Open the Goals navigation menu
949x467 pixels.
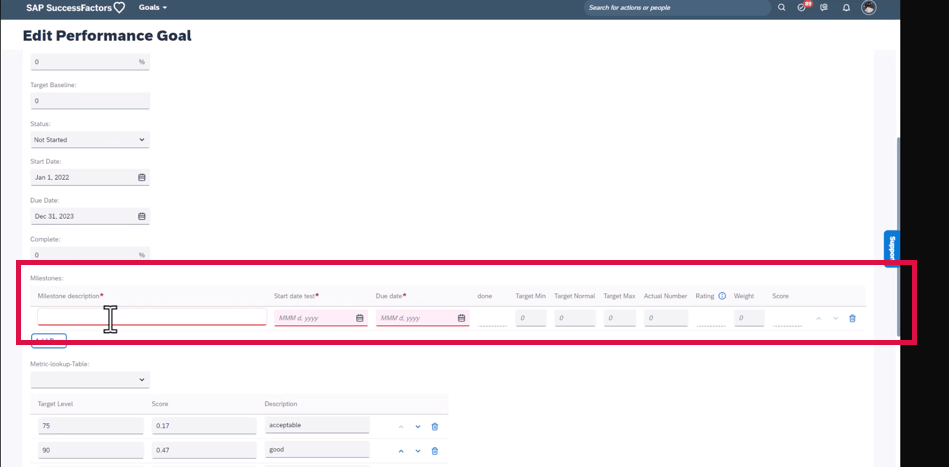click(x=152, y=7)
